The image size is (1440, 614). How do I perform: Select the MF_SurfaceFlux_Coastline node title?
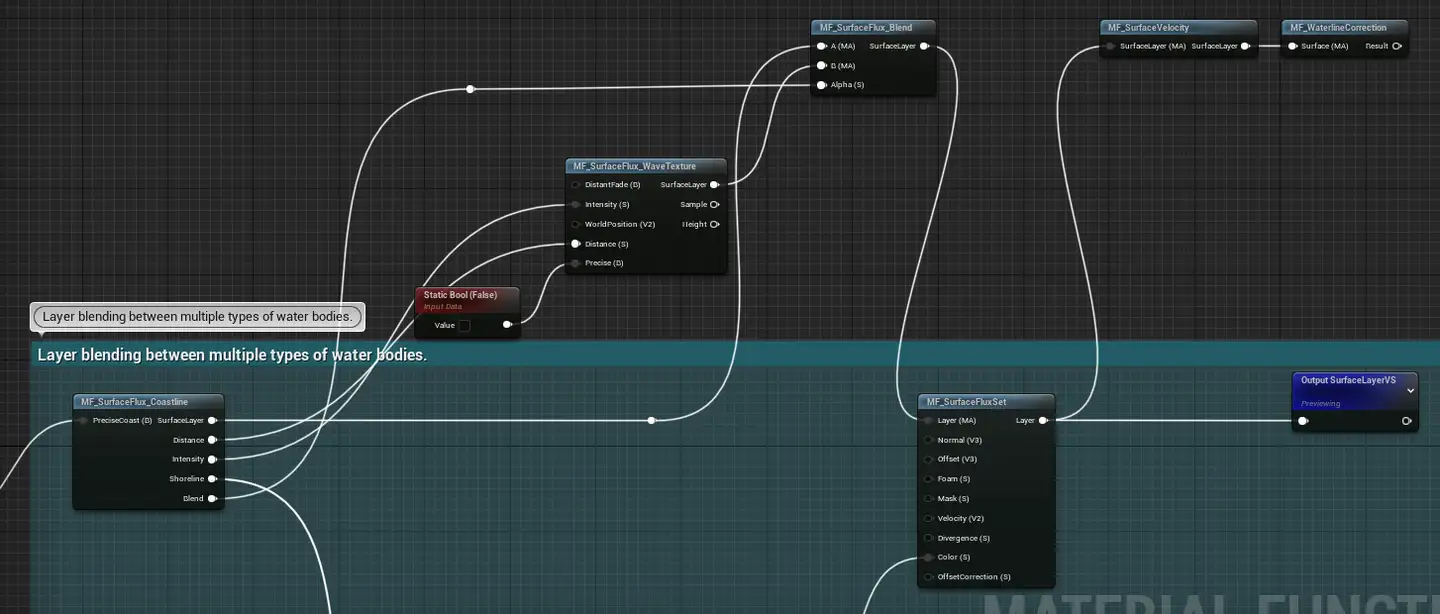(x=134, y=402)
